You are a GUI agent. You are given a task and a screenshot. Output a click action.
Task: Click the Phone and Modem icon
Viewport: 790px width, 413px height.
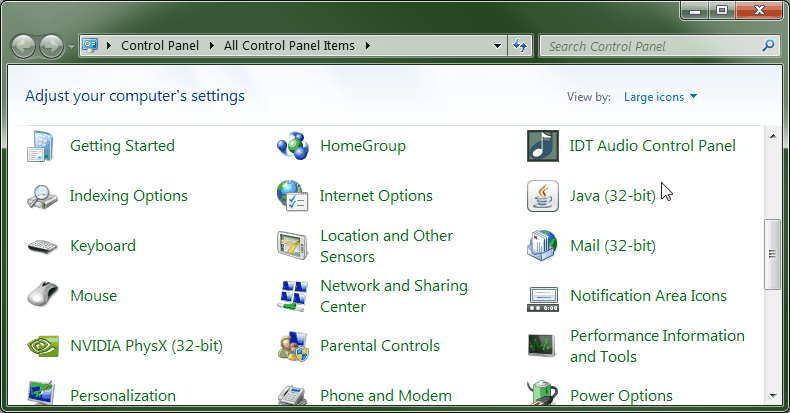coord(292,395)
